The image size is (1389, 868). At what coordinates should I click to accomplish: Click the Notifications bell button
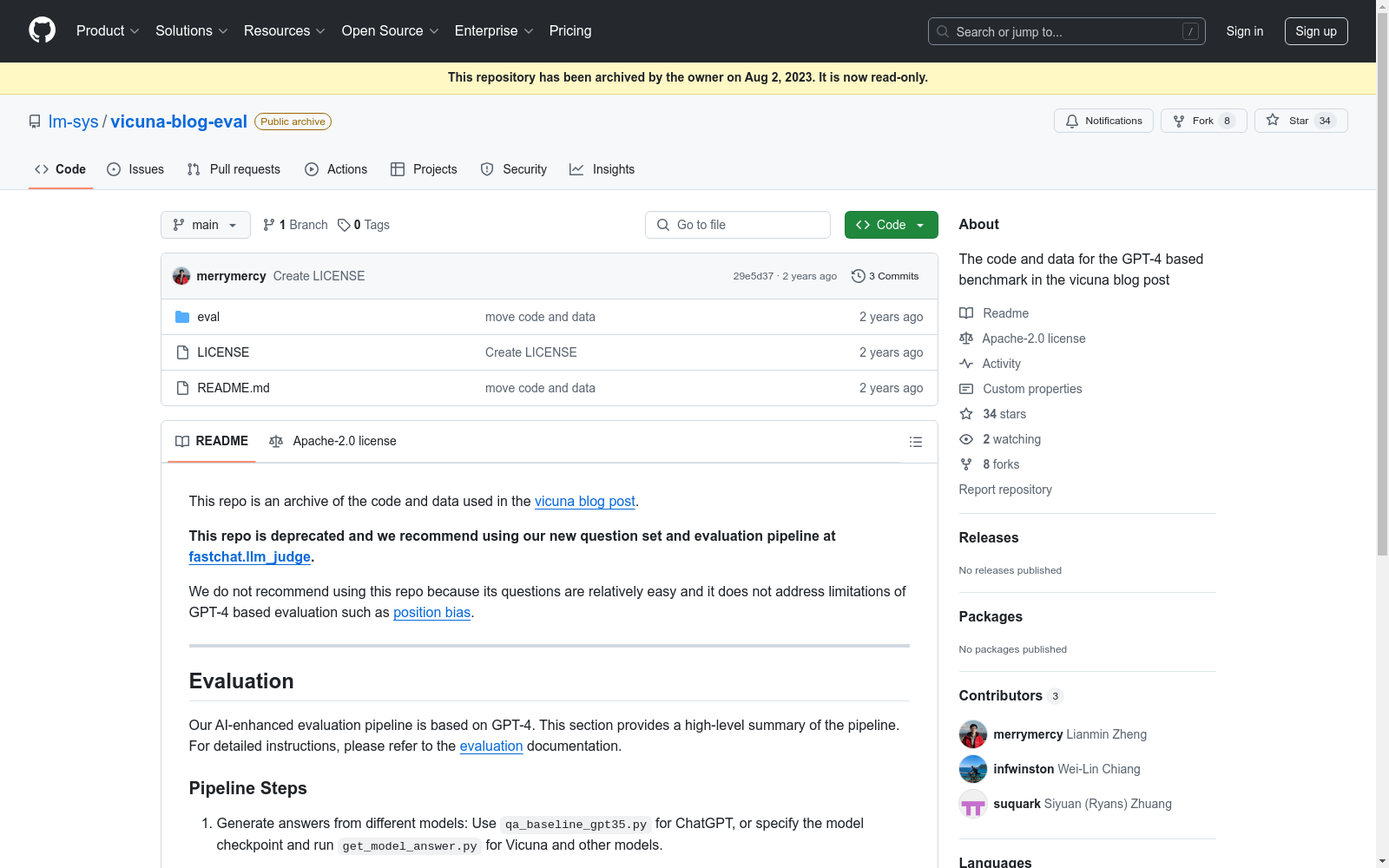click(1103, 121)
